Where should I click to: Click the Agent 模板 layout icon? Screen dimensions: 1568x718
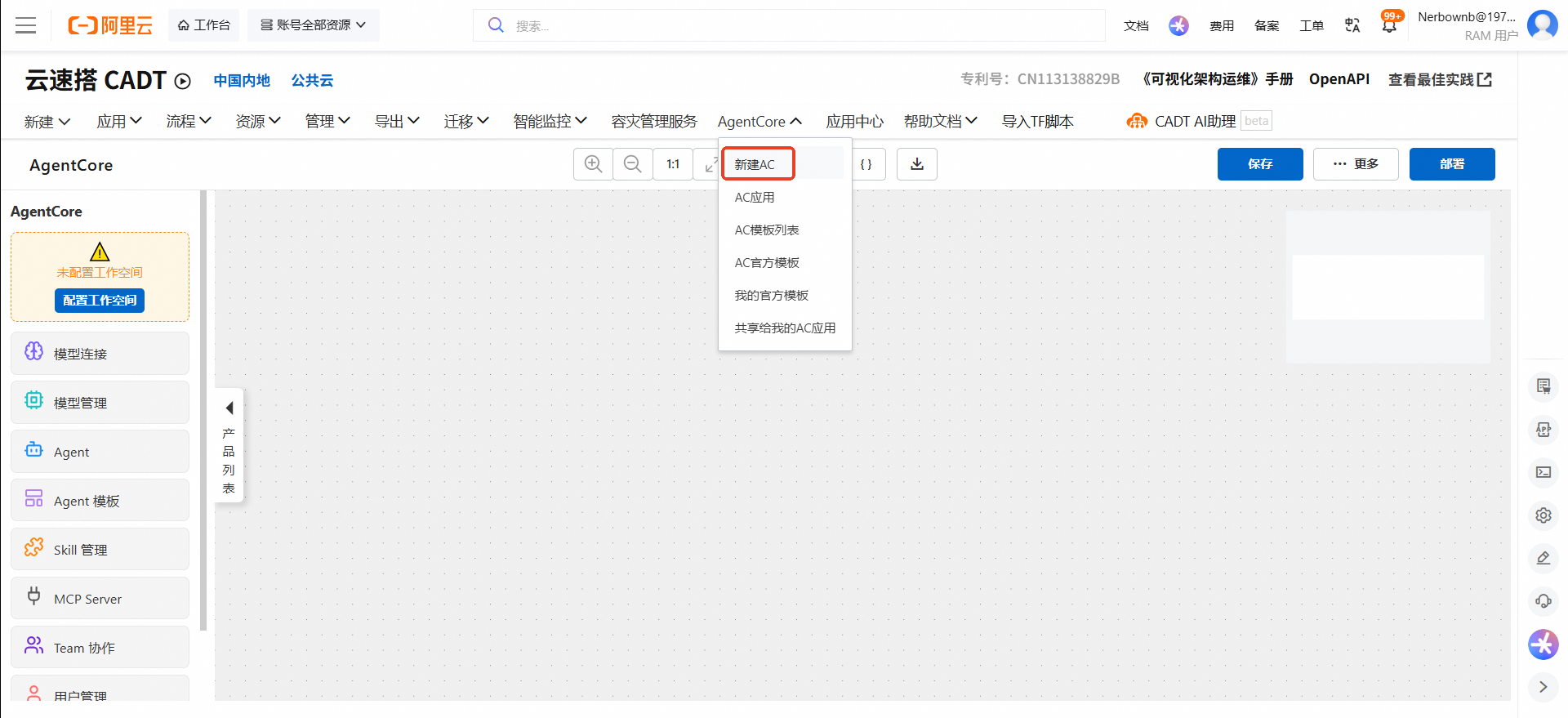point(33,498)
